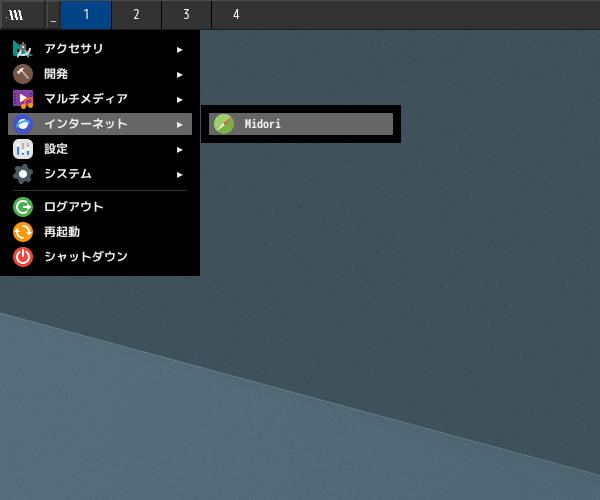Open the システム menu entry
Image resolution: width=600 pixels, height=500 pixels.
pyautogui.click(x=100, y=174)
